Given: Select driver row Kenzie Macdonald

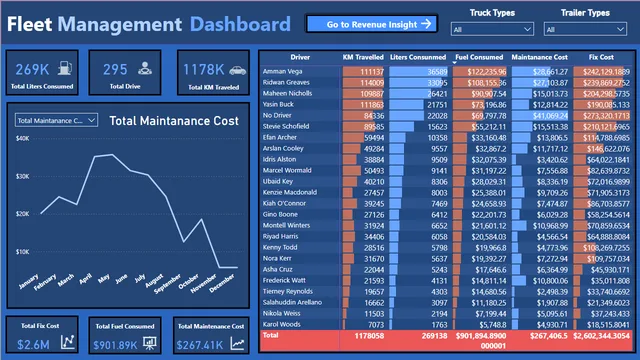Looking at the screenshot, I should click(446, 193).
